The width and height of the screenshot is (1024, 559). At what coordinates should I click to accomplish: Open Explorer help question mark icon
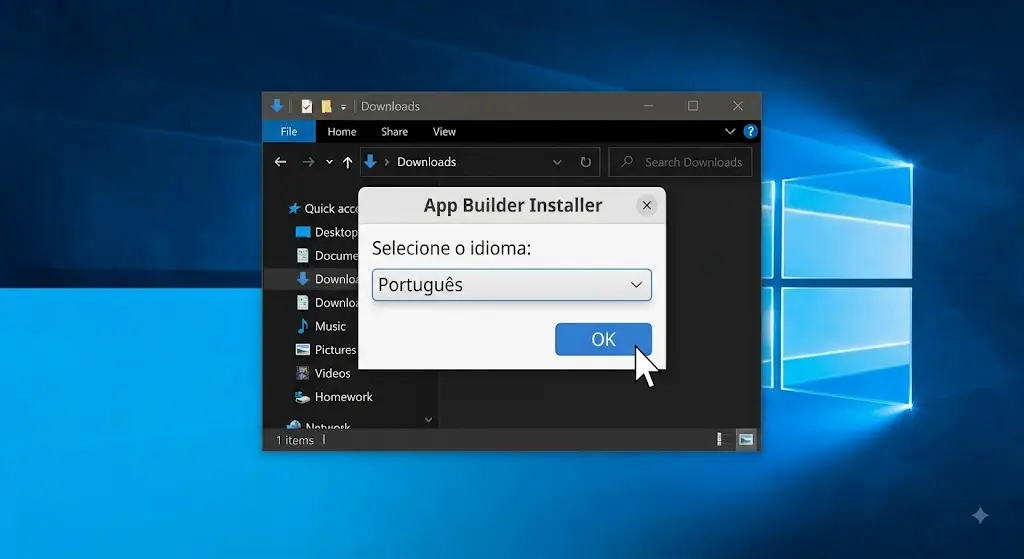(x=750, y=131)
